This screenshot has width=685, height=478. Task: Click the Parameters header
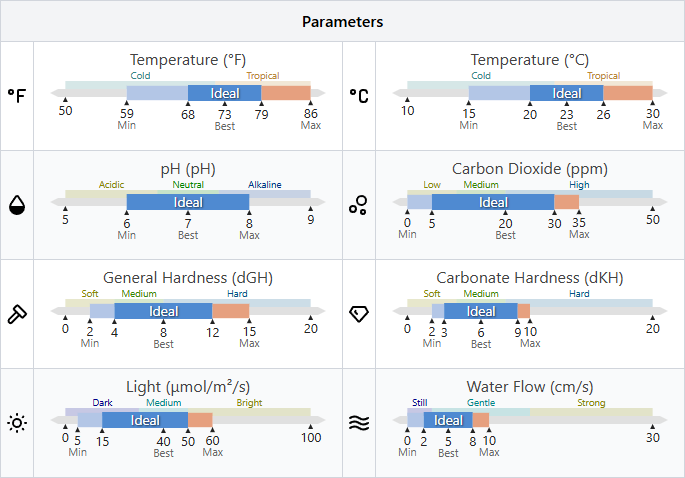tap(342, 21)
